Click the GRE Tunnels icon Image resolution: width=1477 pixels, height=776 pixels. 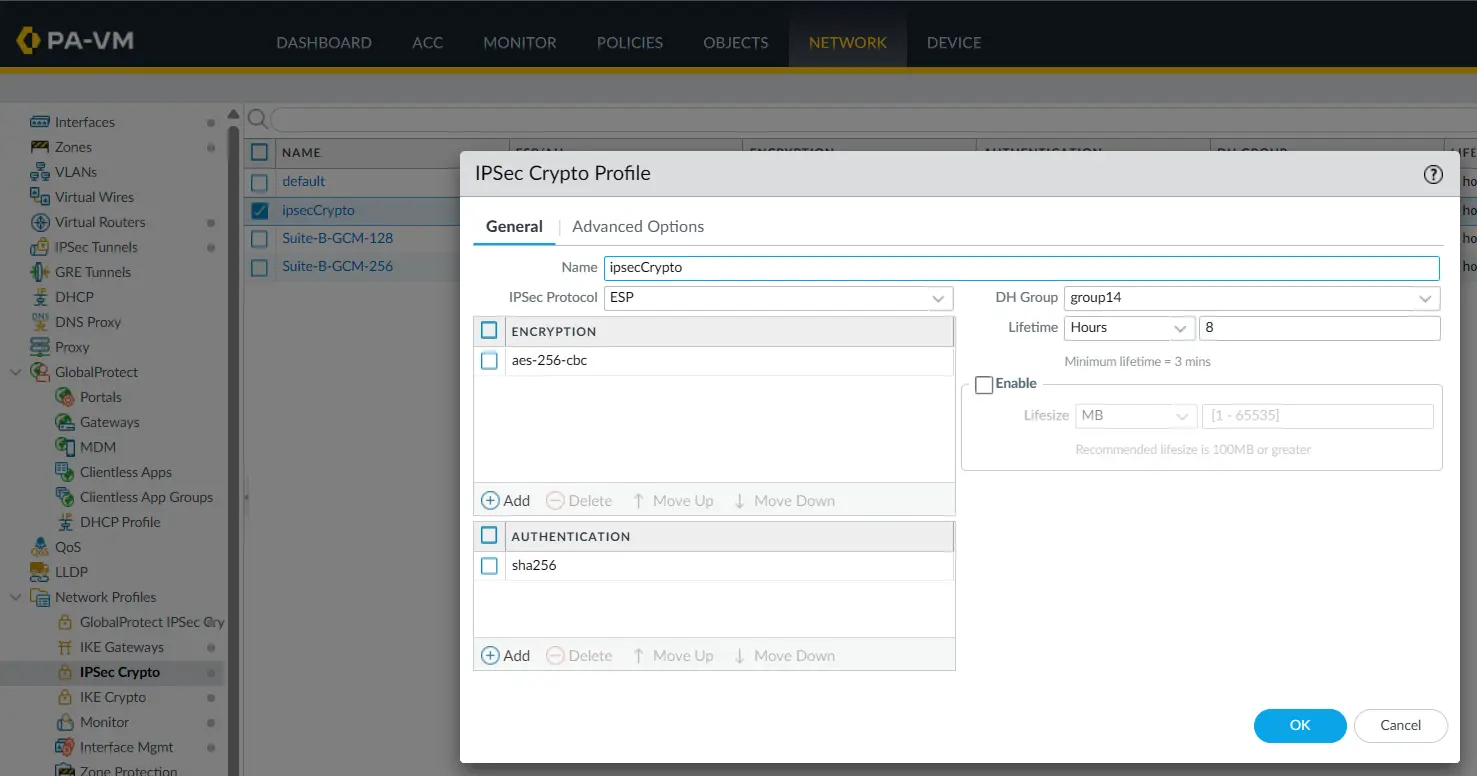tap(40, 272)
